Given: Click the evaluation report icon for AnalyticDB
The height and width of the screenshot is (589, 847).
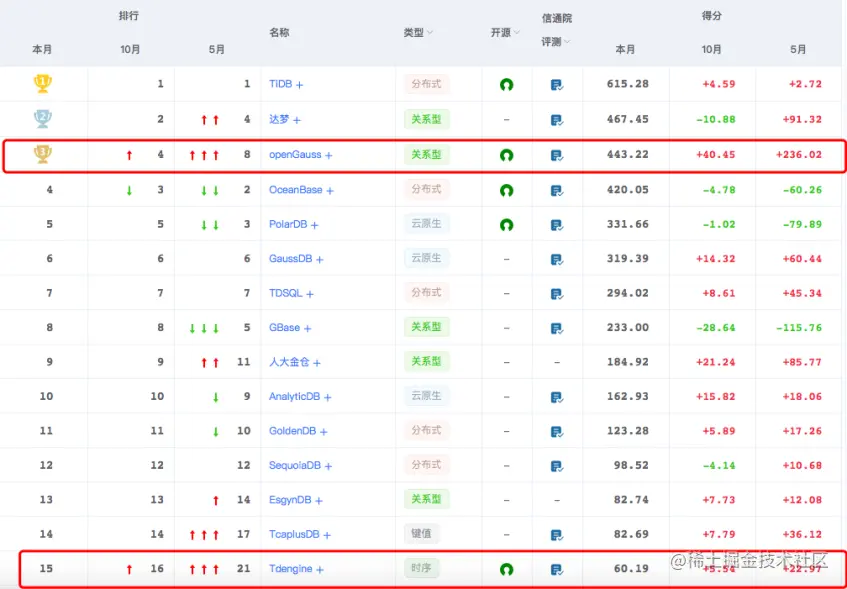Looking at the screenshot, I should 557,398.
